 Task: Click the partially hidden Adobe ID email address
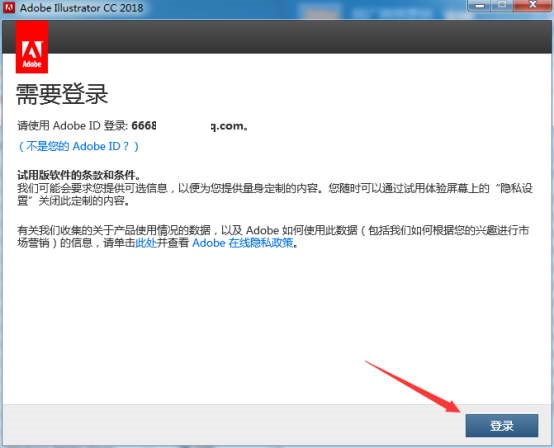189,125
